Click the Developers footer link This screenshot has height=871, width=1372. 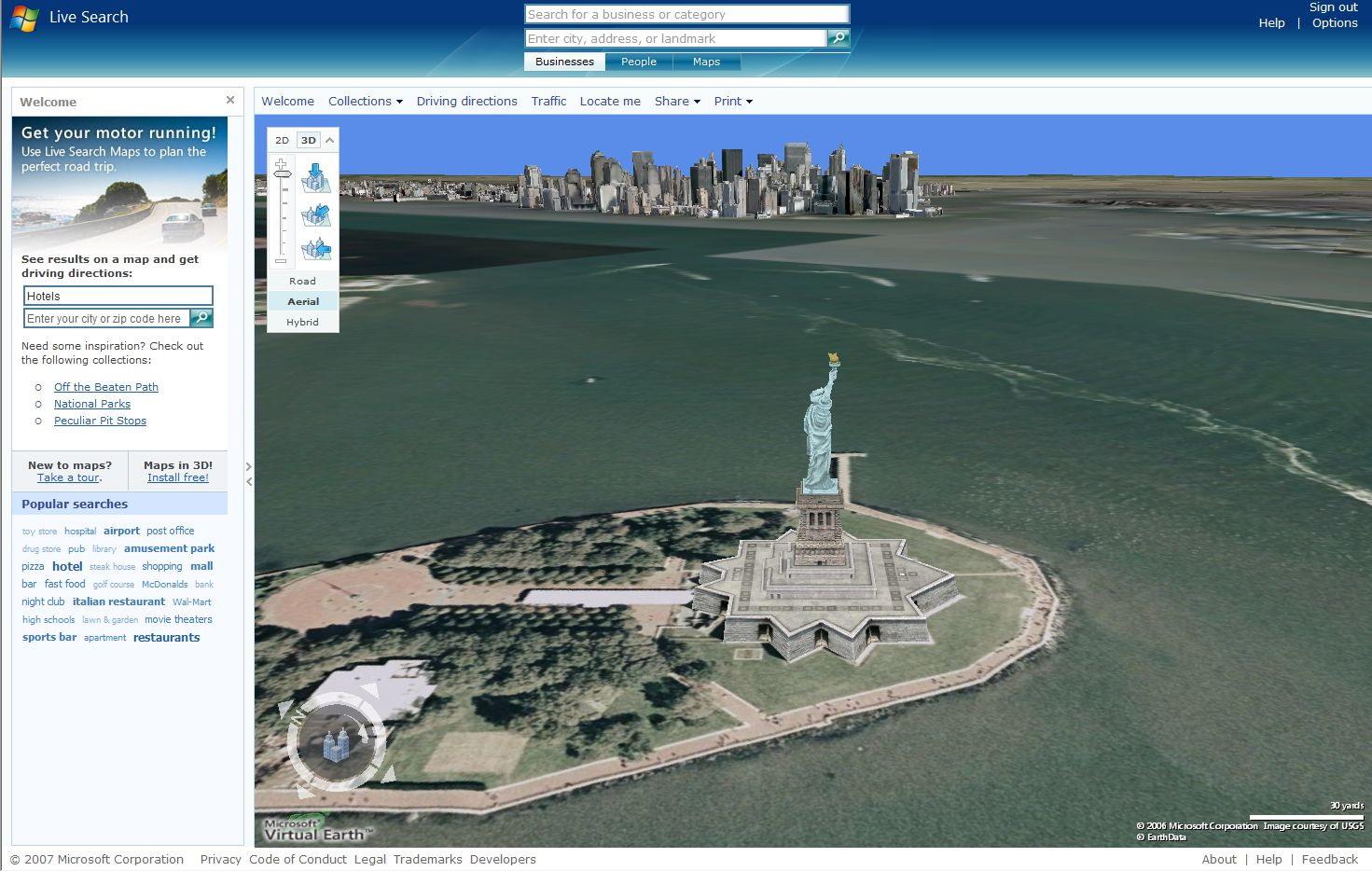click(x=503, y=860)
